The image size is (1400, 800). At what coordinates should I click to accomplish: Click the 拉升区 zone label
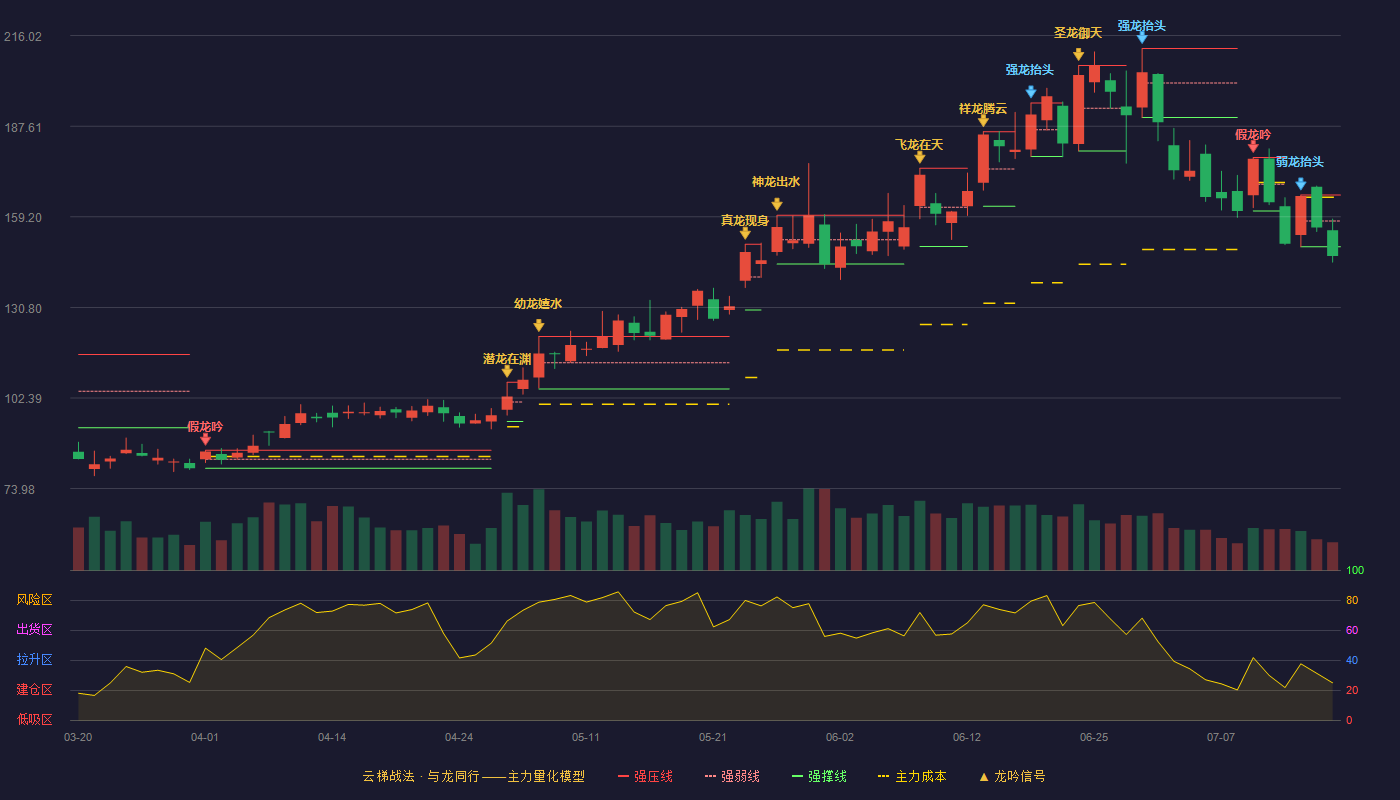point(34,660)
